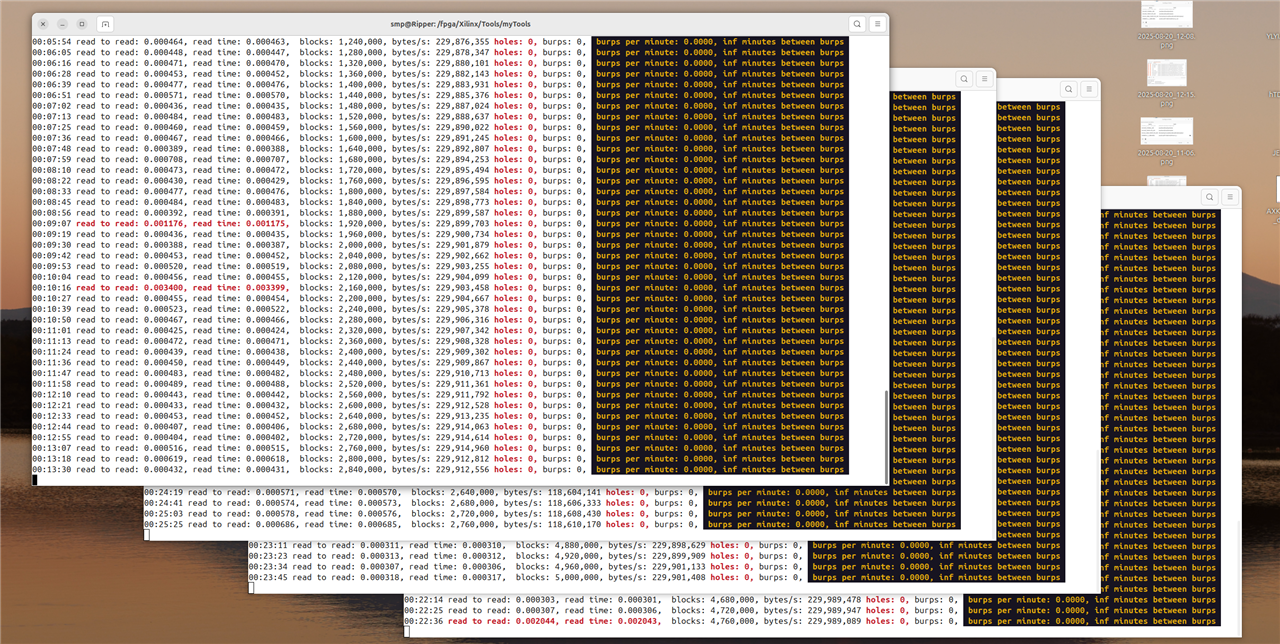
Task: Maximize the smp@Ripper terminal window
Action: tap(80, 23)
